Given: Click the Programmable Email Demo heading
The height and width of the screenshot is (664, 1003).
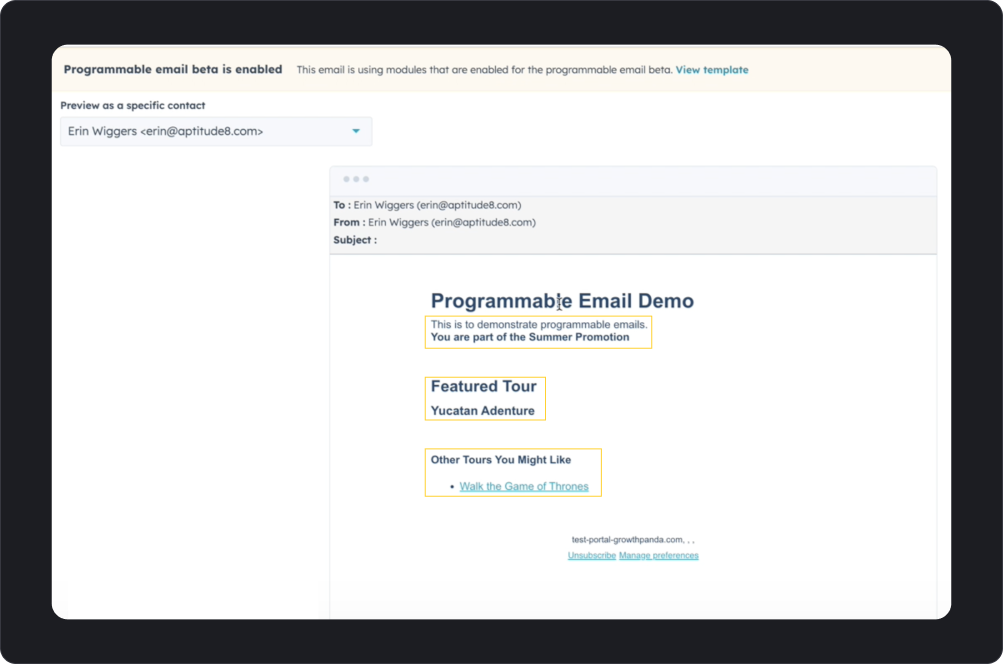Looking at the screenshot, I should (561, 300).
